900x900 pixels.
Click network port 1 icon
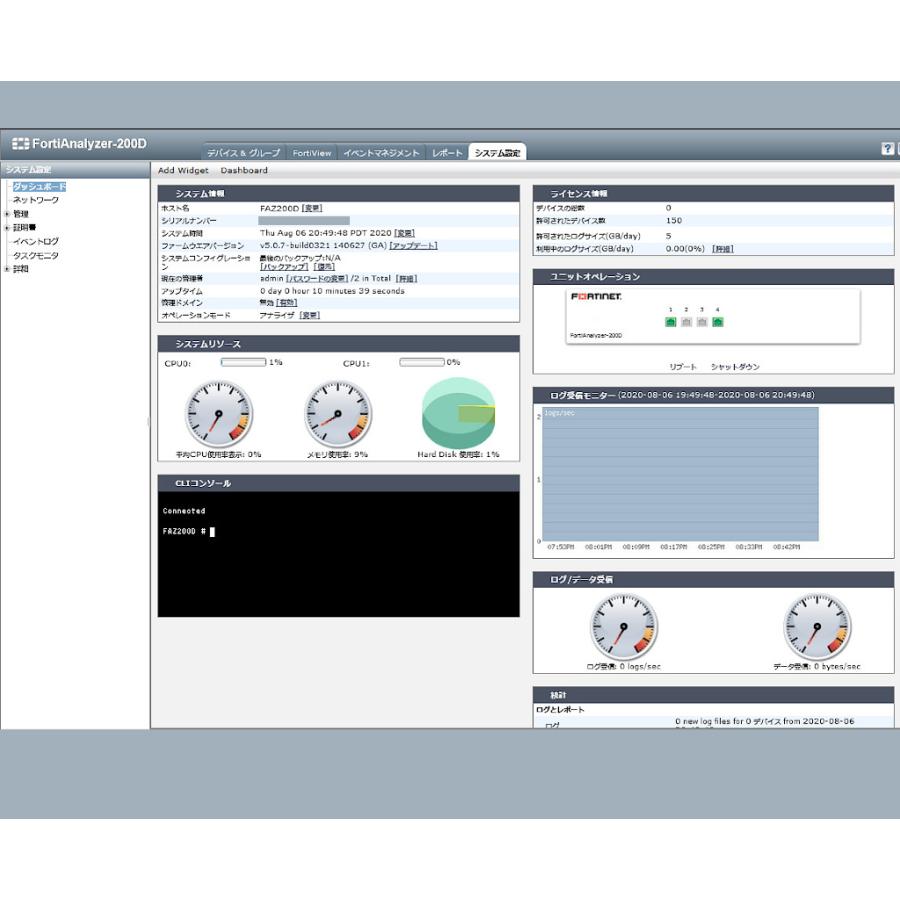pos(671,322)
